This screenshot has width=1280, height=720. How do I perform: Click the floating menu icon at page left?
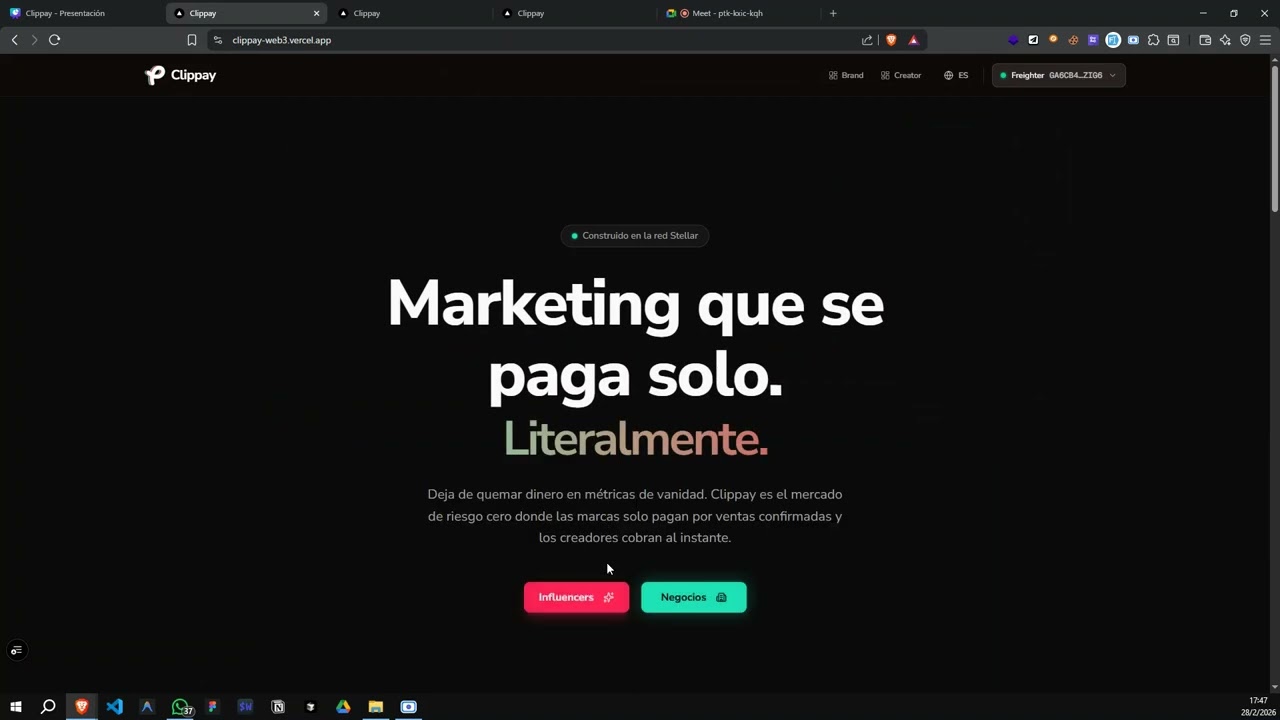[x=16, y=651]
